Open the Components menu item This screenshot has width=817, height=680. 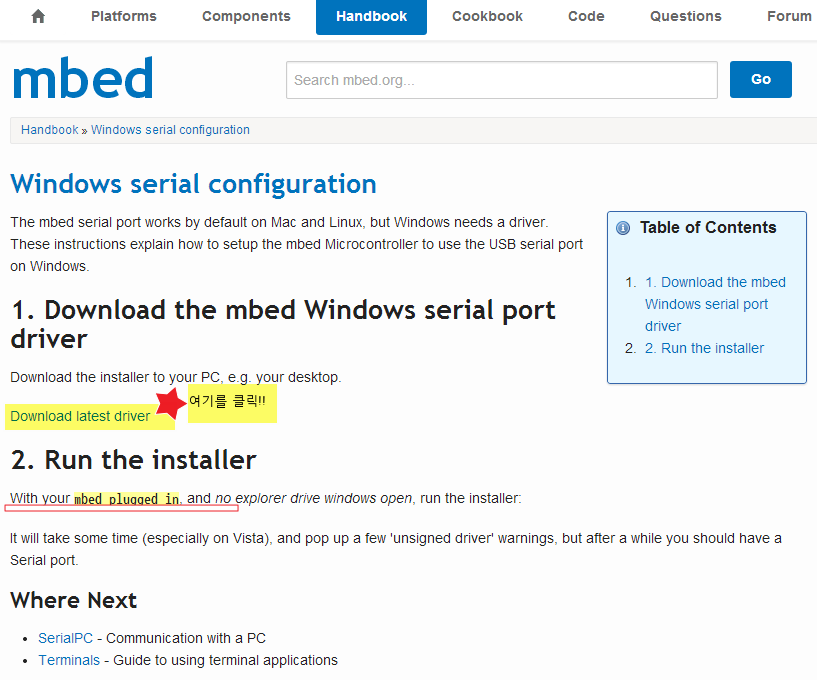point(246,17)
